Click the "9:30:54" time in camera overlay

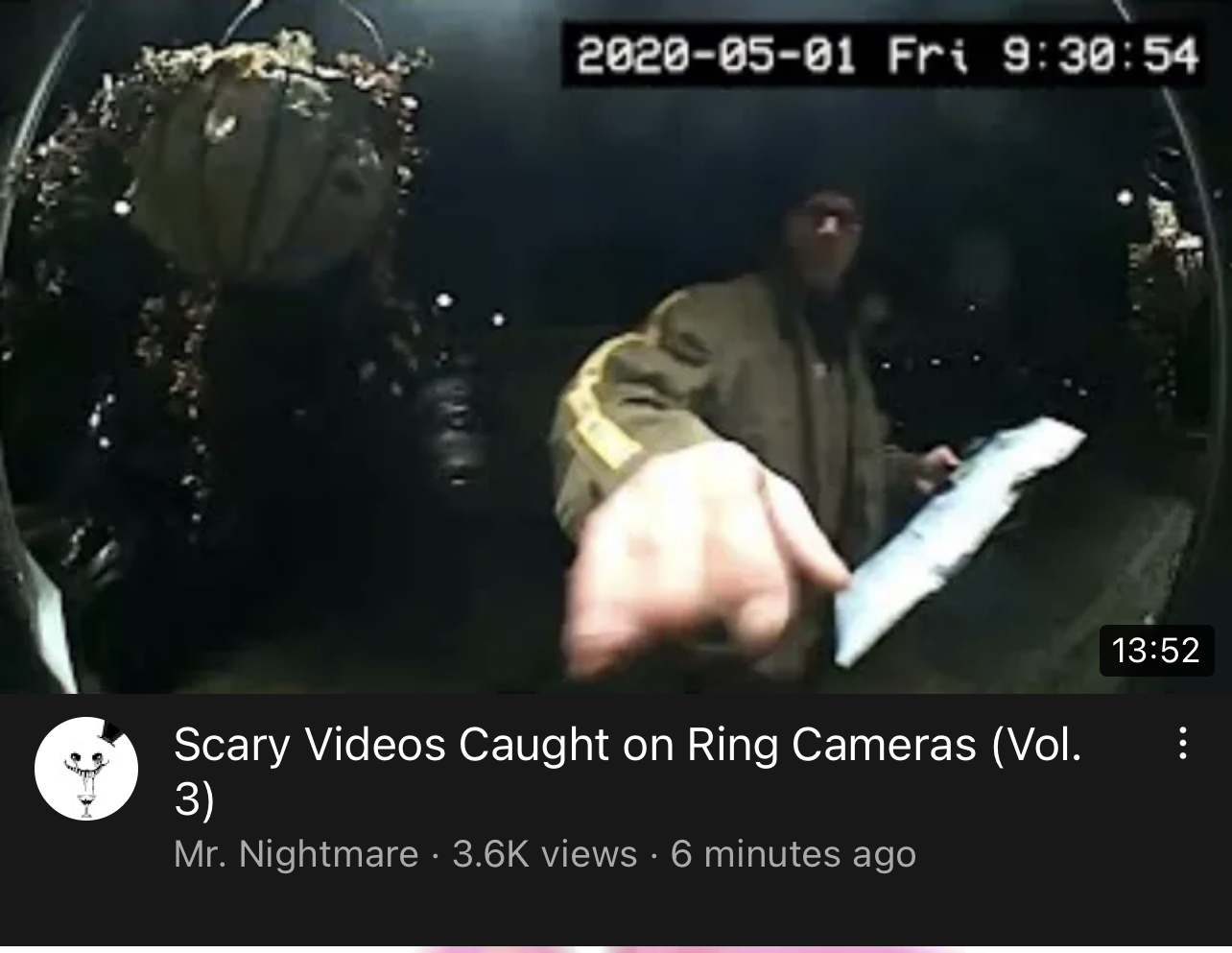click(x=1101, y=55)
